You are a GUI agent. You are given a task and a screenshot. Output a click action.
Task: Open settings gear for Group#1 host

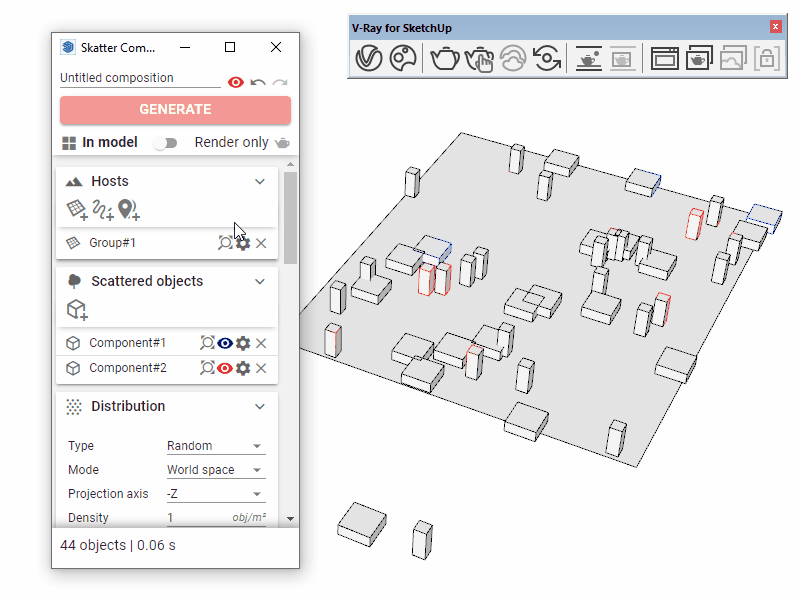click(243, 243)
